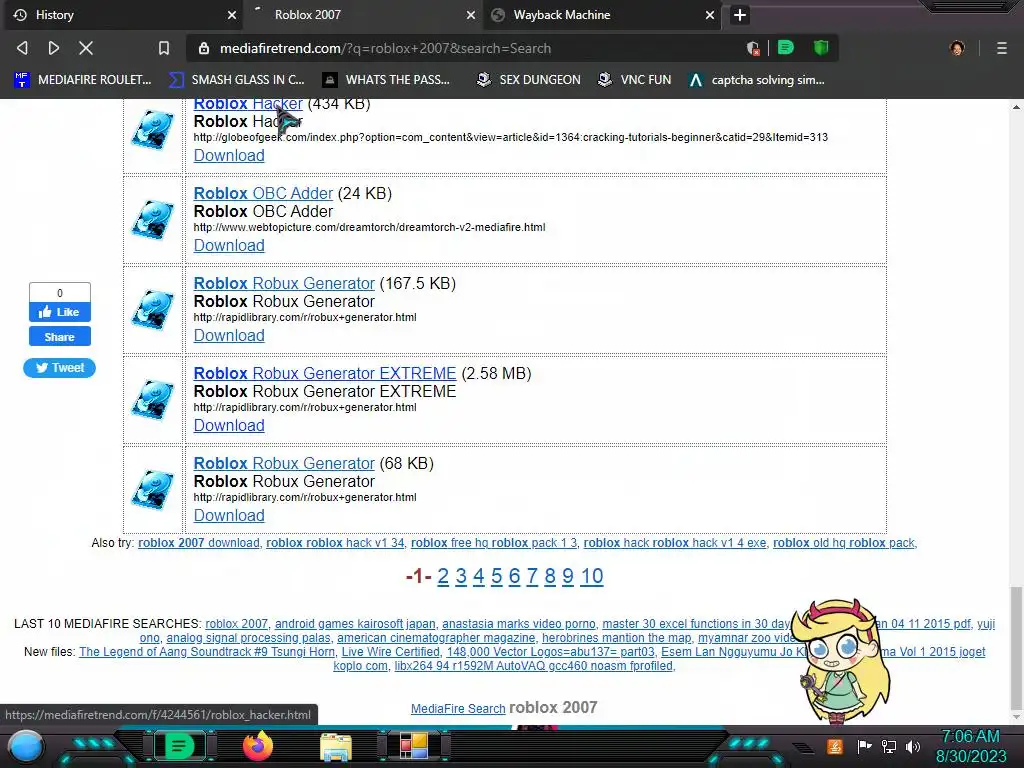Click the Facebook Like button

coord(59,312)
